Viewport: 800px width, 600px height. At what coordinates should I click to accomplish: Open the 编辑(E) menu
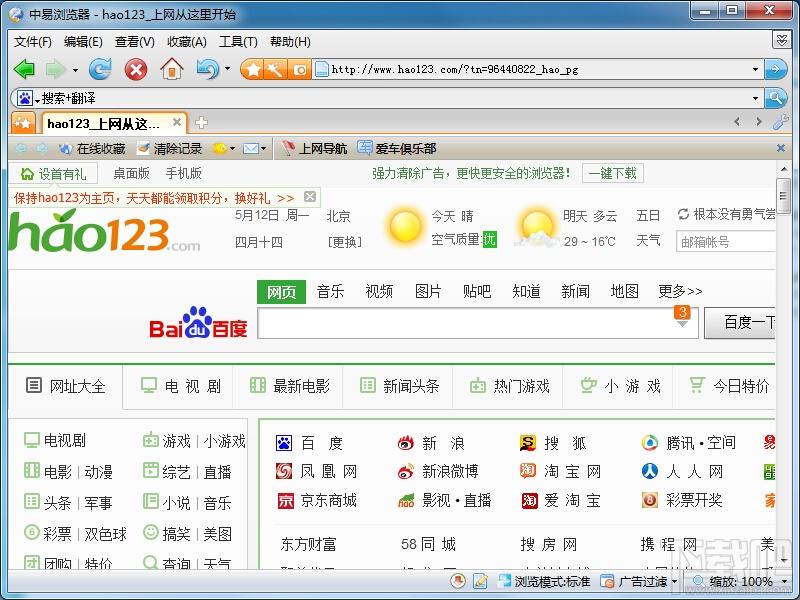point(83,42)
